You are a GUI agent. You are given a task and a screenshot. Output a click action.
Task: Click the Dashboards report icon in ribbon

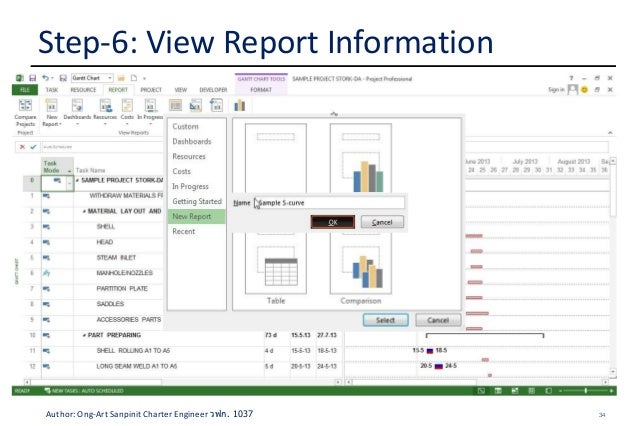(x=77, y=105)
